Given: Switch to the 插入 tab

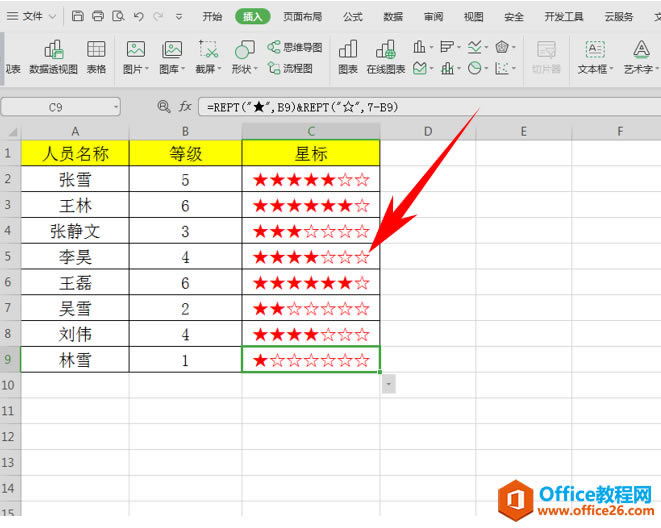Looking at the screenshot, I should 253,16.
